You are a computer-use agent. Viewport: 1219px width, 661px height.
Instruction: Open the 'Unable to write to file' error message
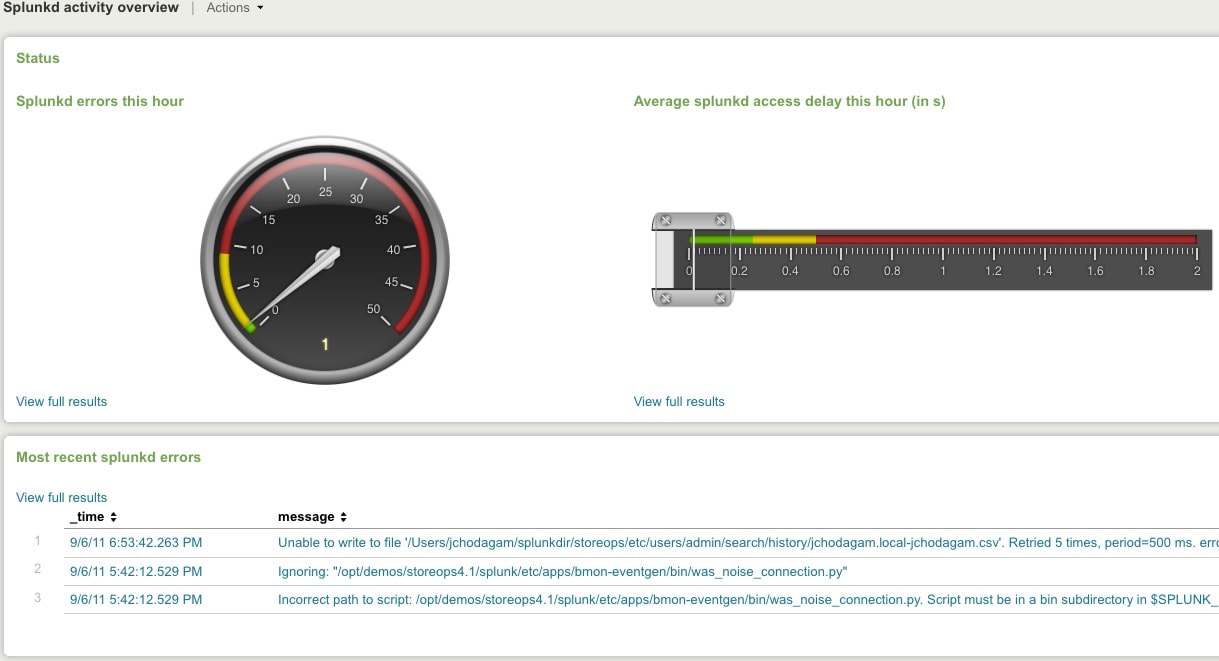[x=748, y=543]
